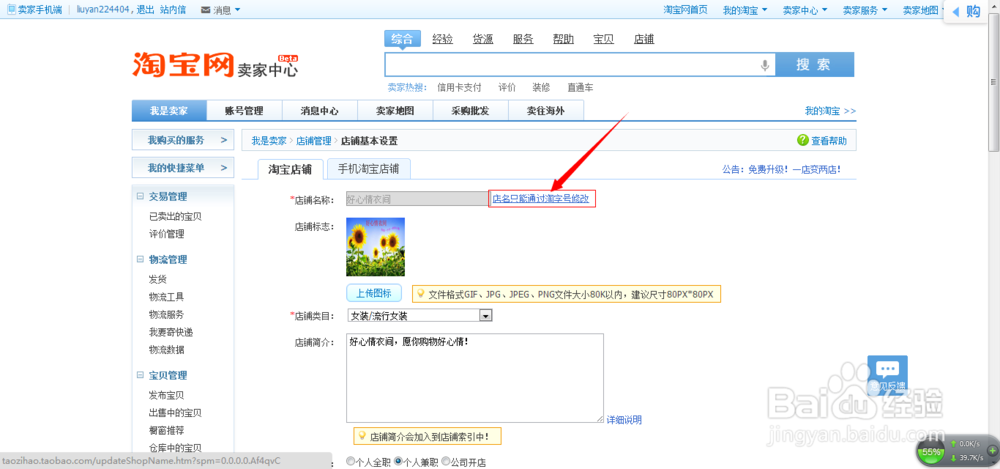
Task: Click the shop name modify link
Action: [541, 199]
